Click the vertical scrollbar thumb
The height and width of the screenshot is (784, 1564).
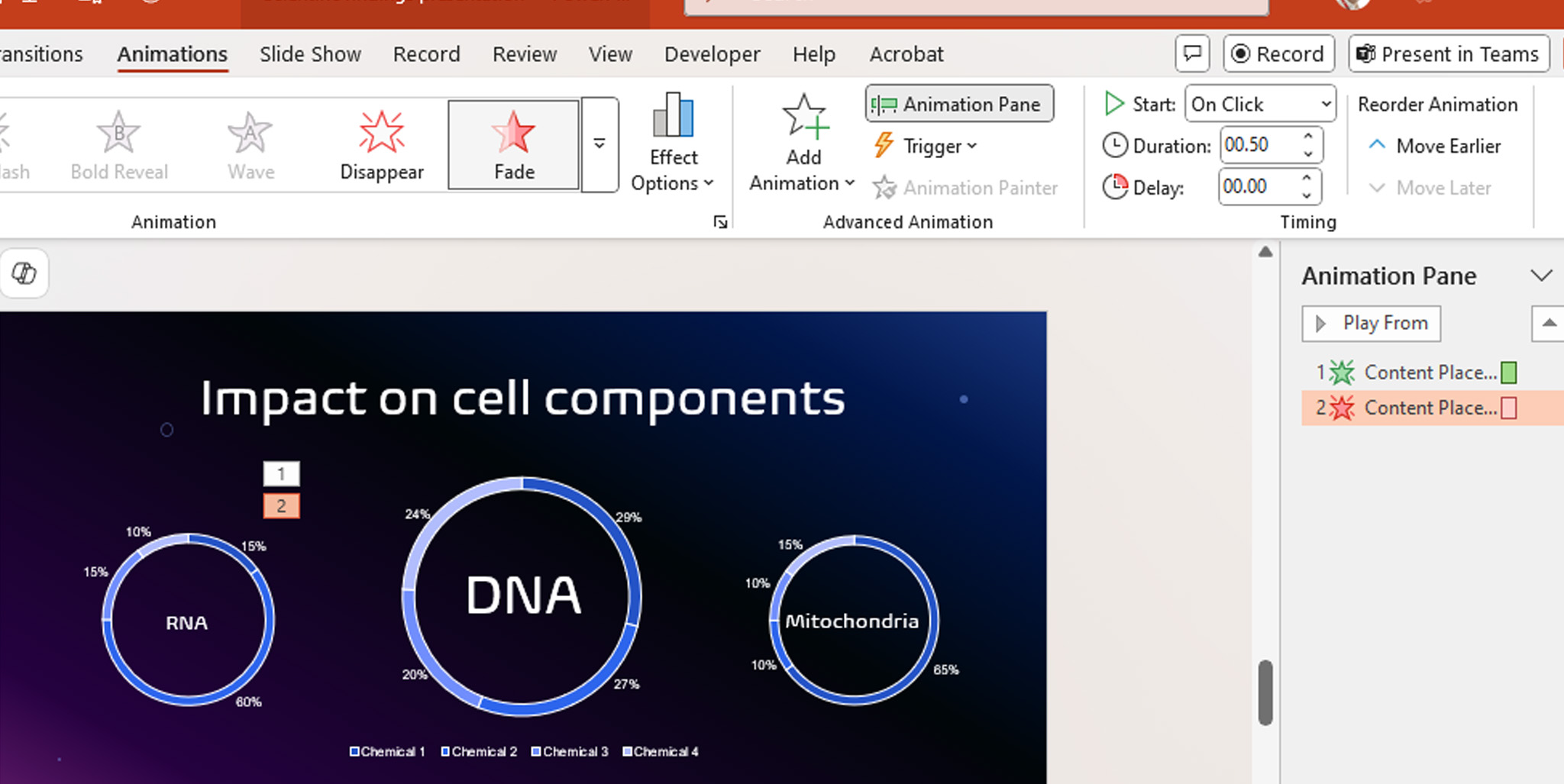pyautogui.click(x=1265, y=692)
